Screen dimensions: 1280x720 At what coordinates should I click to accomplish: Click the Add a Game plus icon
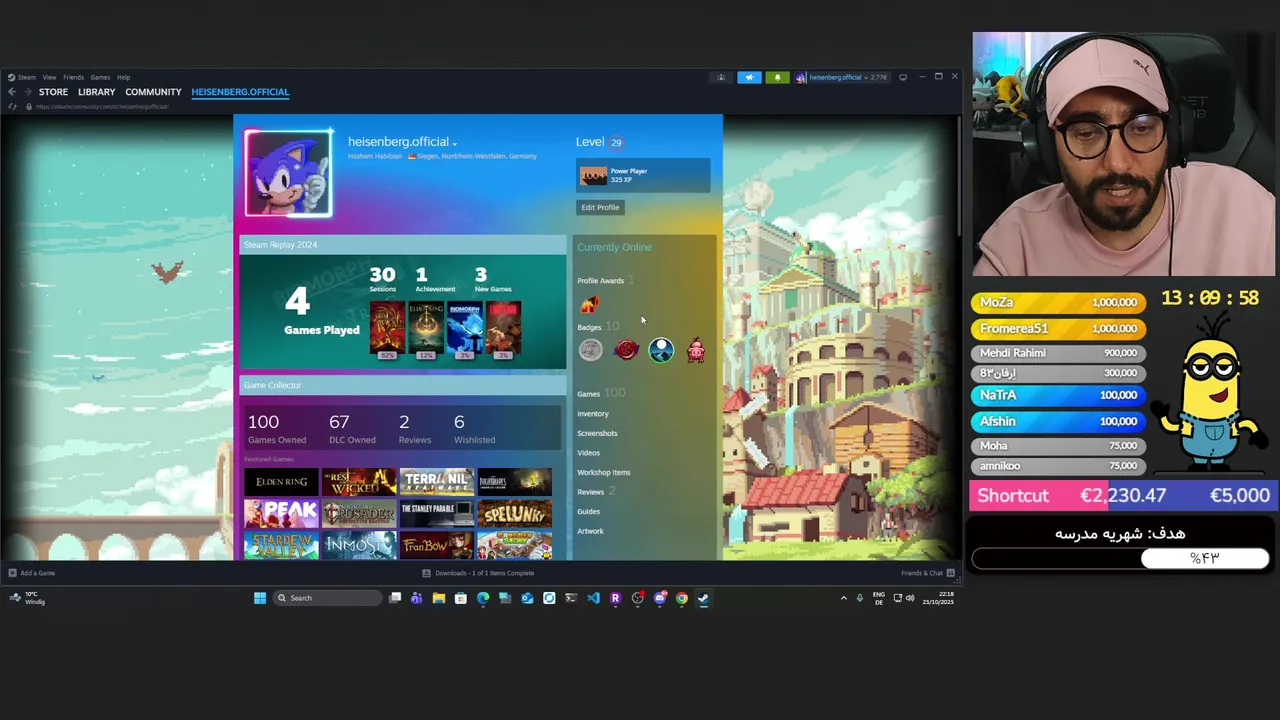(x=12, y=573)
